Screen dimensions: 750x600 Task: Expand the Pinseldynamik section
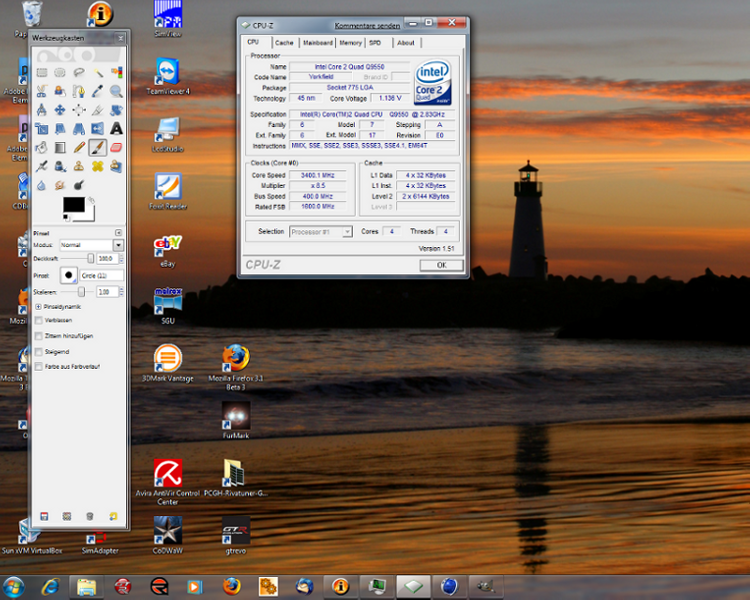click(x=38, y=306)
